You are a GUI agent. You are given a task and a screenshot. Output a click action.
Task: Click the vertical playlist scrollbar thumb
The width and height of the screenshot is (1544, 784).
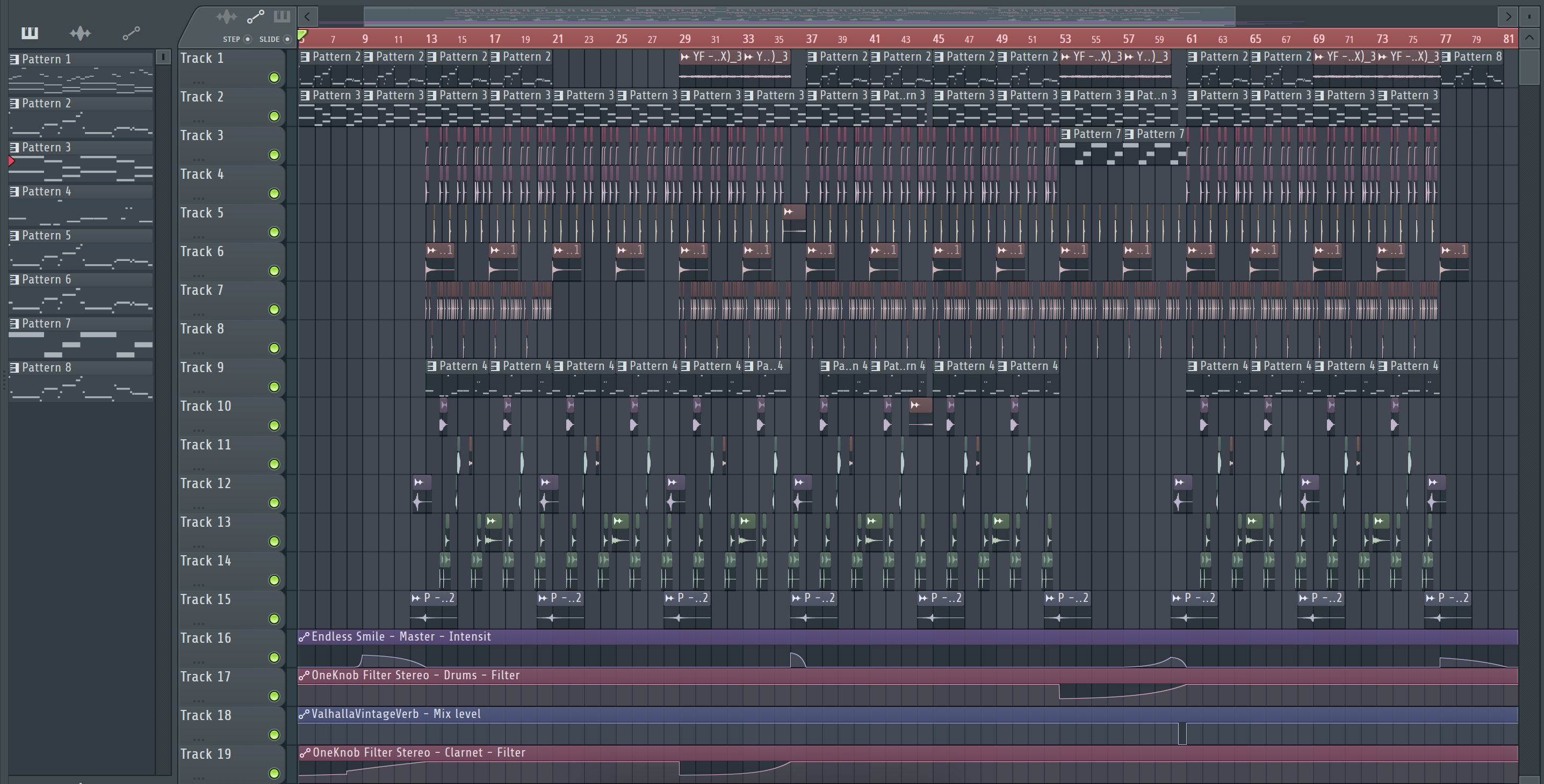point(1529,68)
